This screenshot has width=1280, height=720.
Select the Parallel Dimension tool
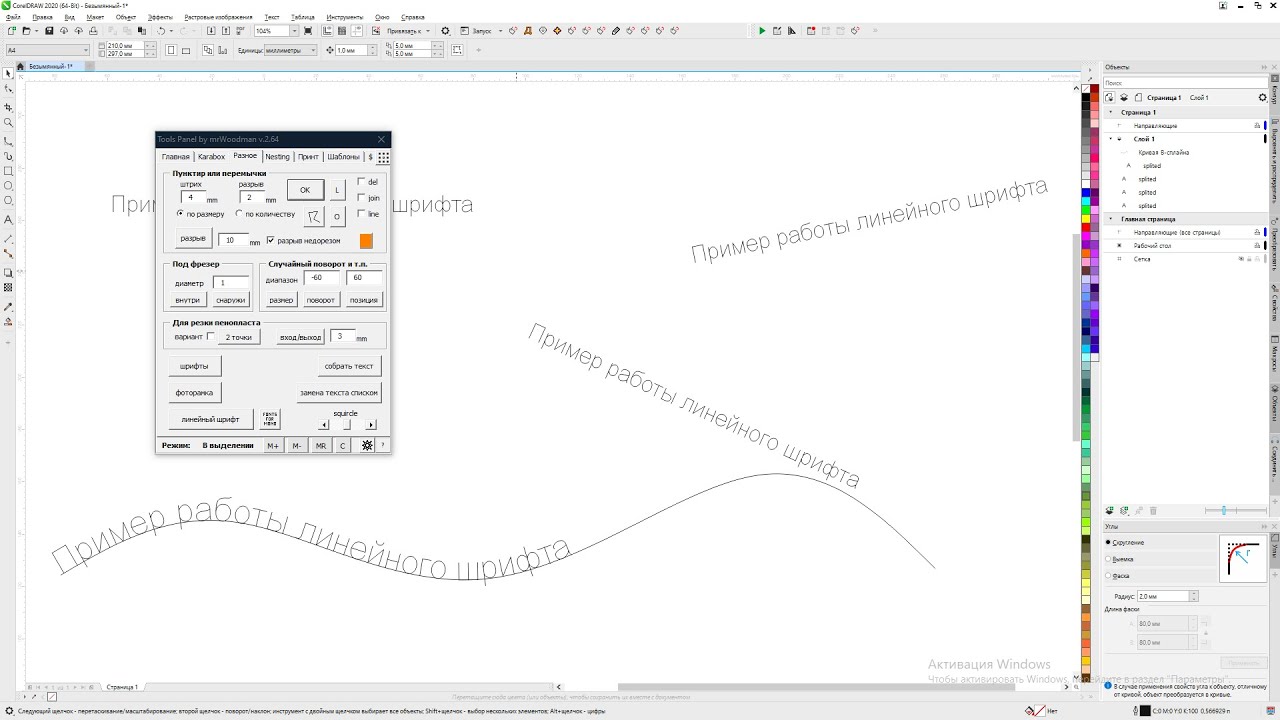pyautogui.click(x=8, y=239)
